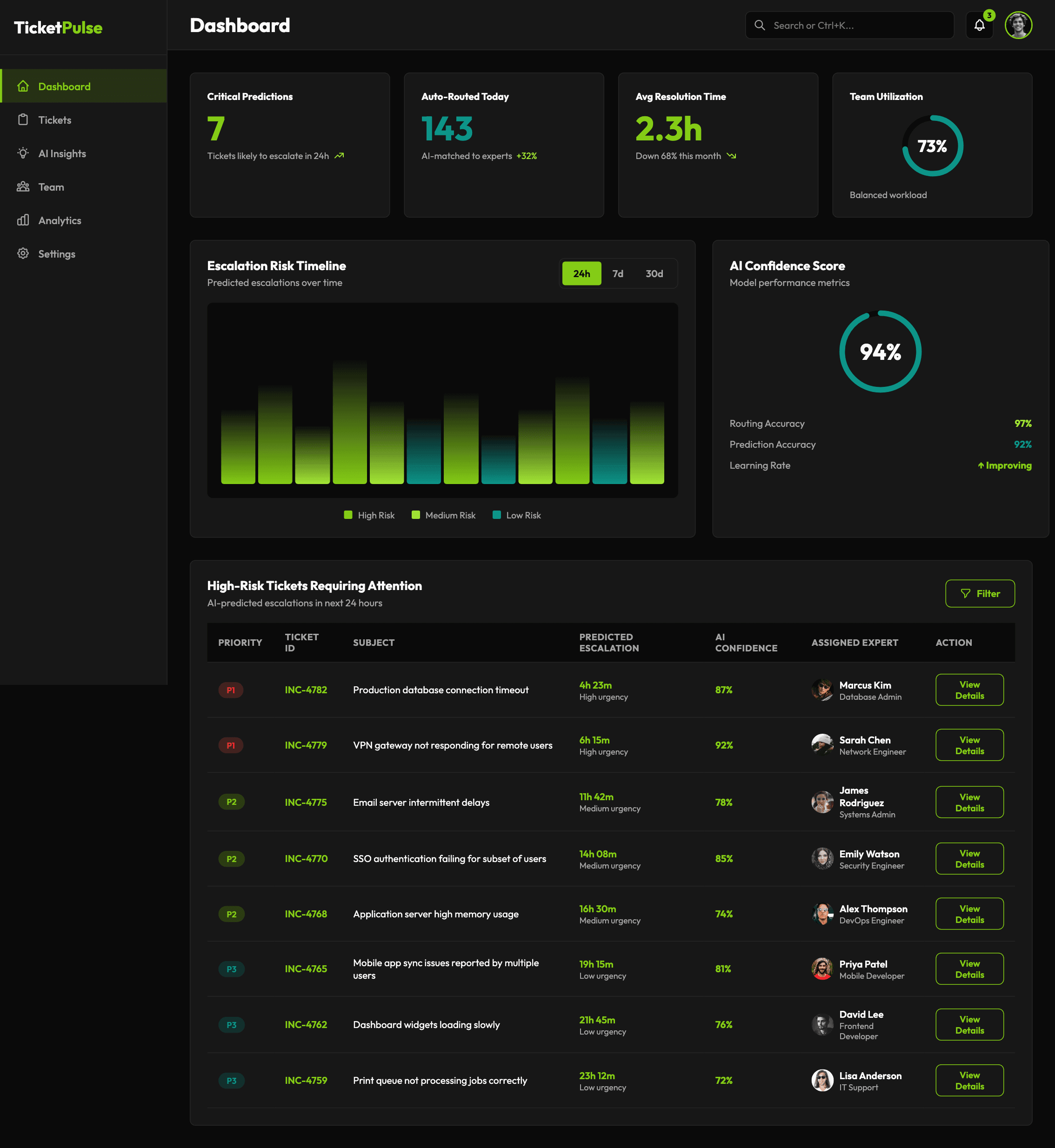Image resolution: width=1055 pixels, height=1148 pixels.
Task: Click the Team people icon in sidebar
Action: [23, 186]
